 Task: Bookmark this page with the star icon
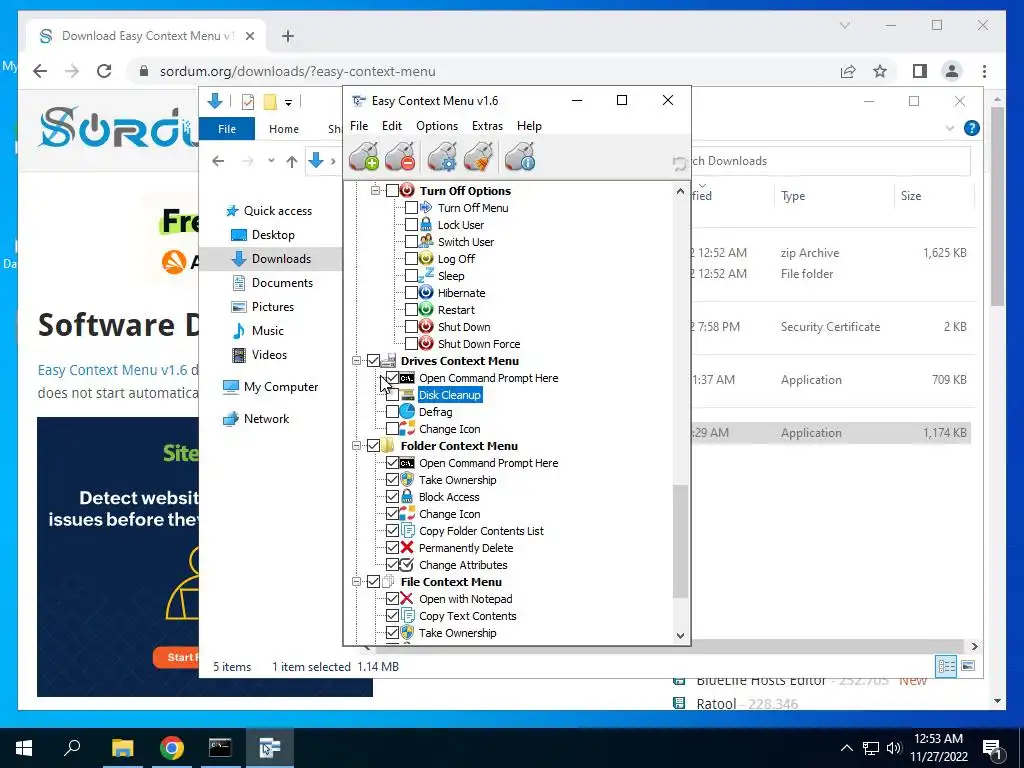[880, 71]
